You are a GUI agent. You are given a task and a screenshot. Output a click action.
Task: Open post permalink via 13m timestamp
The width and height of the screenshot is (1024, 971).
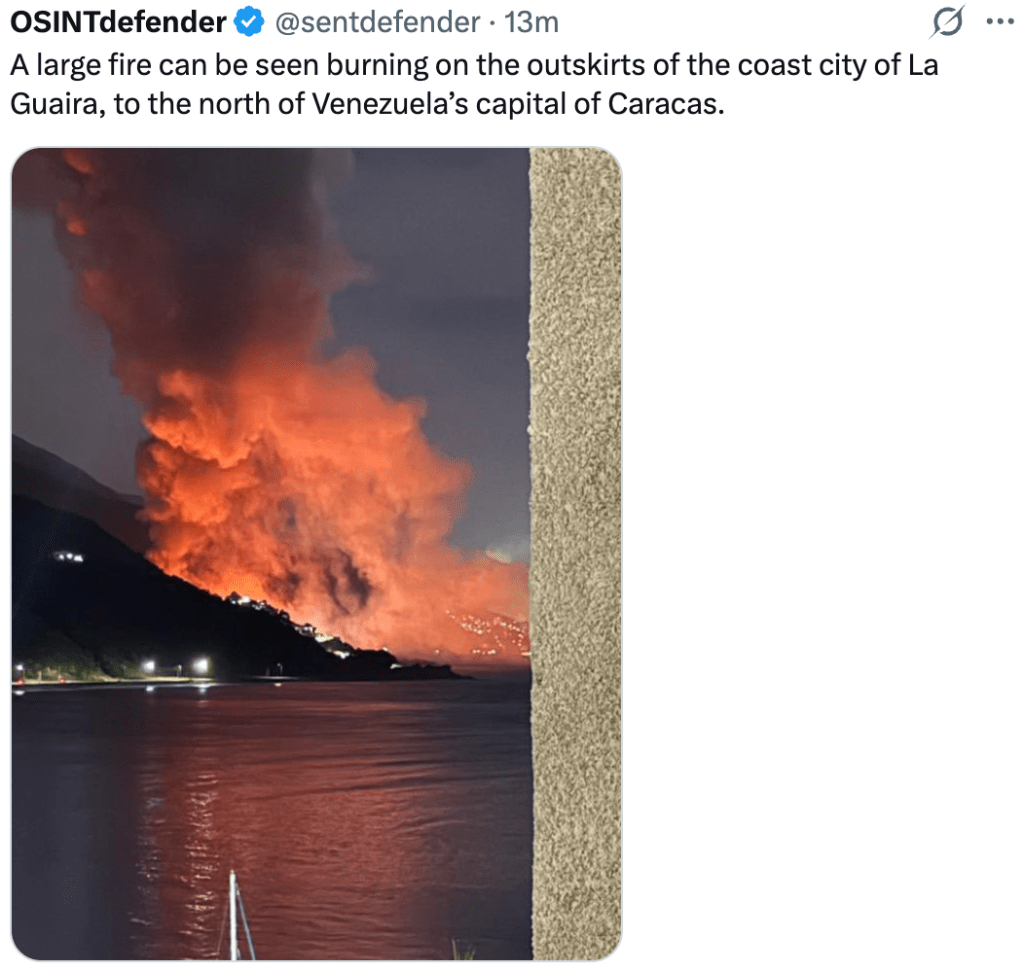pyautogui.click(x=531, y=21)
